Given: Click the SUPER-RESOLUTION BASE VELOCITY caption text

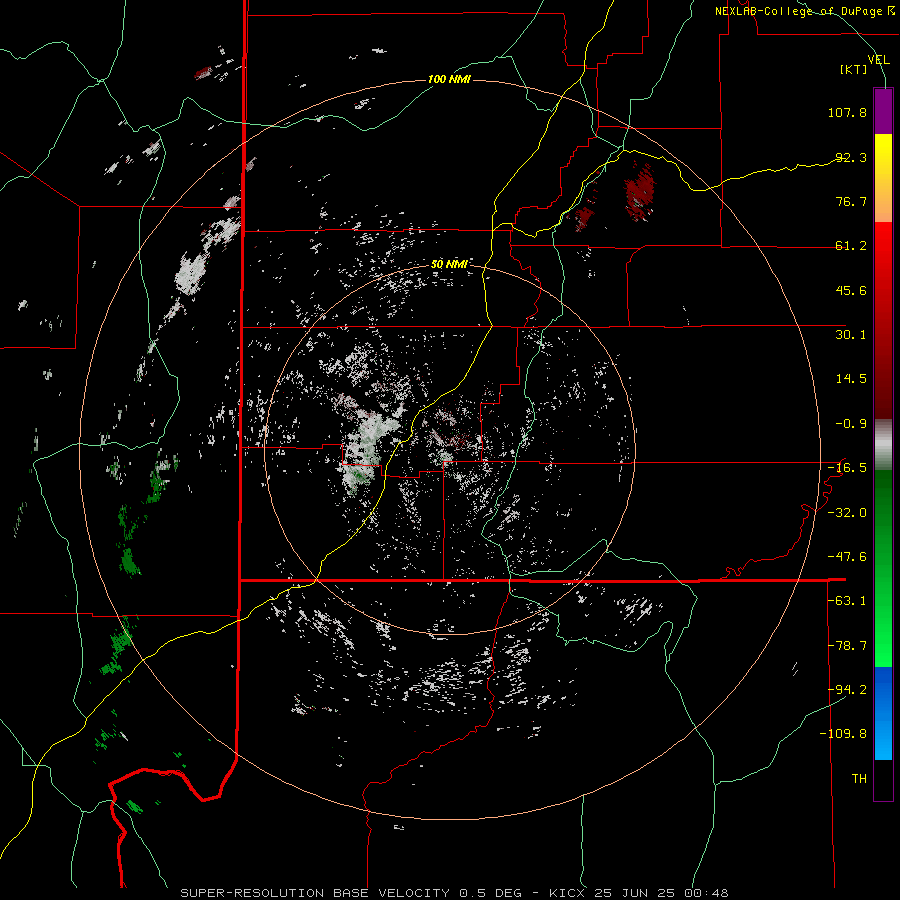Looking at the screenshot, I should pyautogui.click(x=315, y=893).
